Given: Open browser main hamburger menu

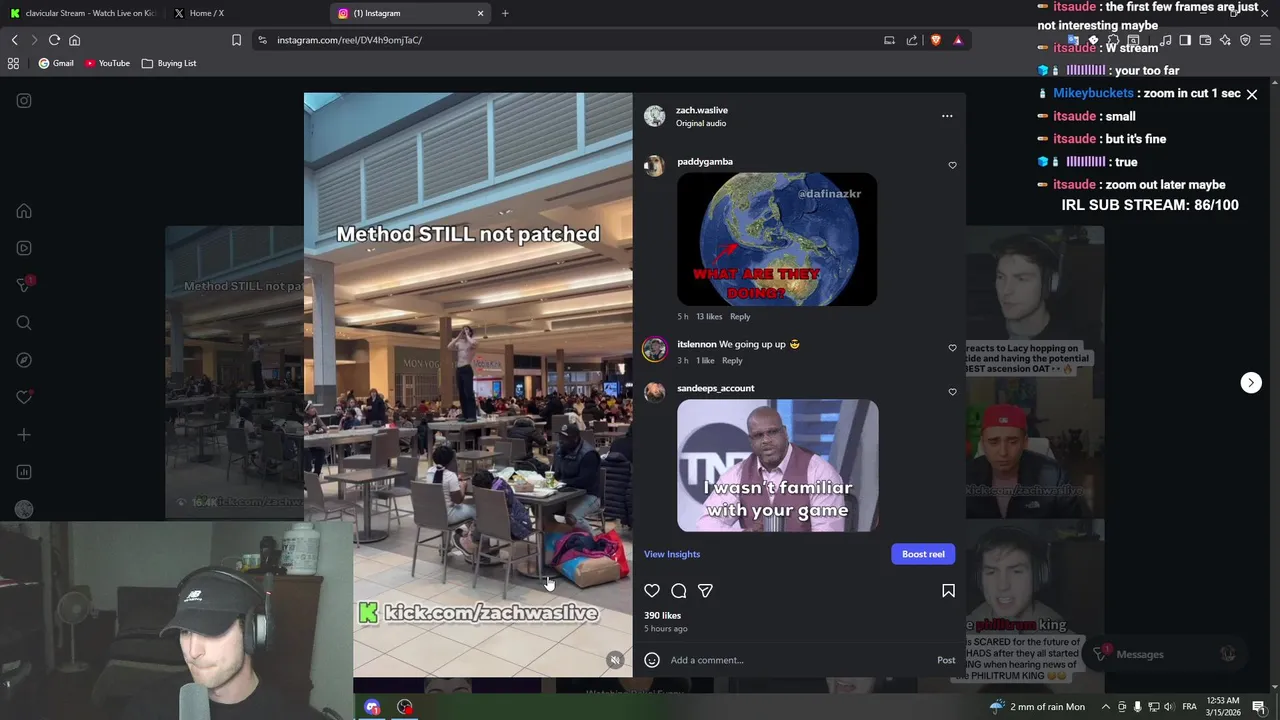Looking at the screenshot, I should point(1265,40).
